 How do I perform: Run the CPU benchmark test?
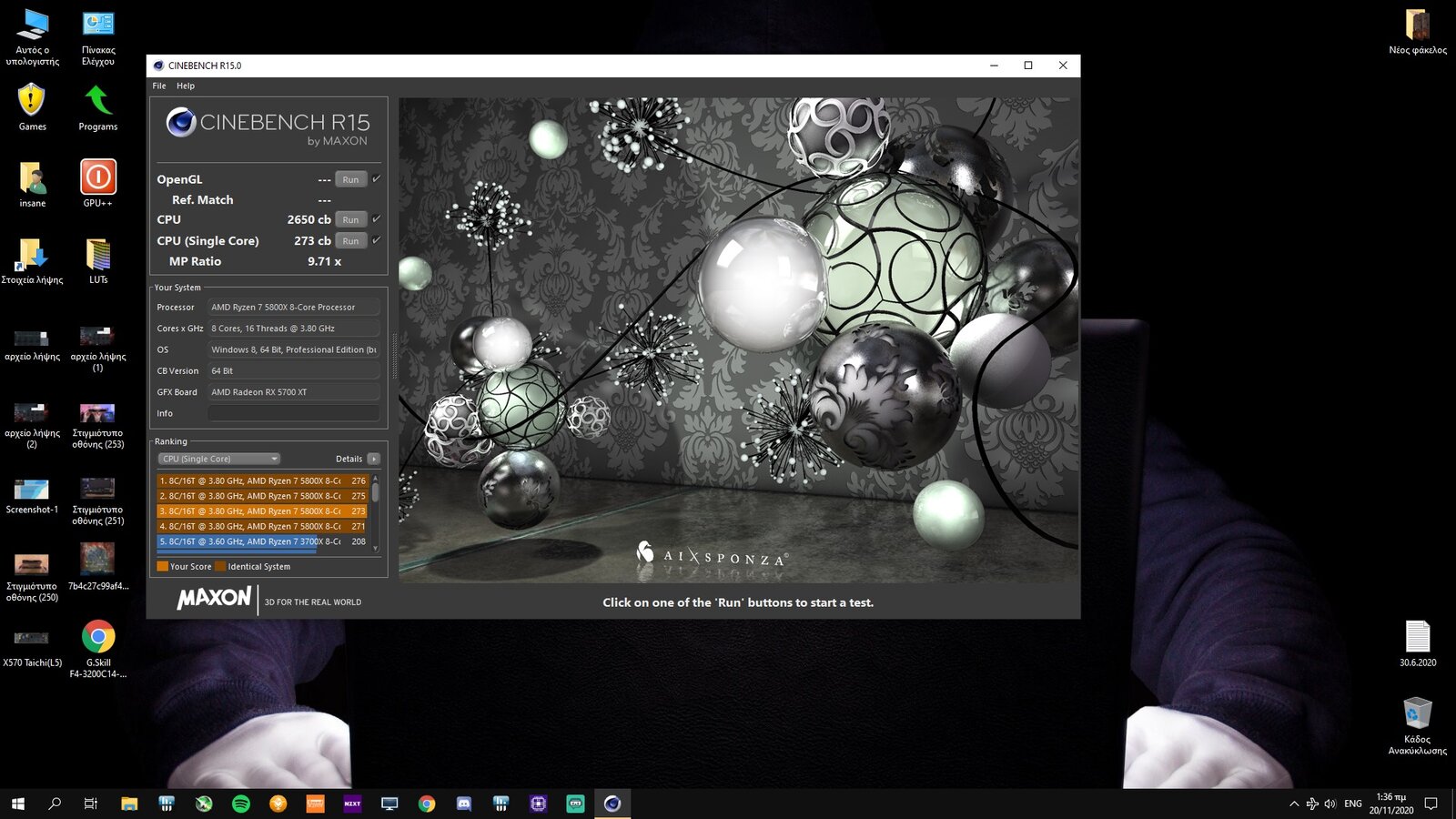pyautogui.click(x=350, y=219)
